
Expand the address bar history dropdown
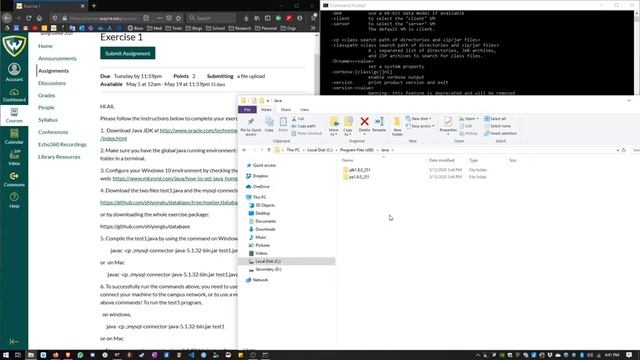click(x=618, y=150)
